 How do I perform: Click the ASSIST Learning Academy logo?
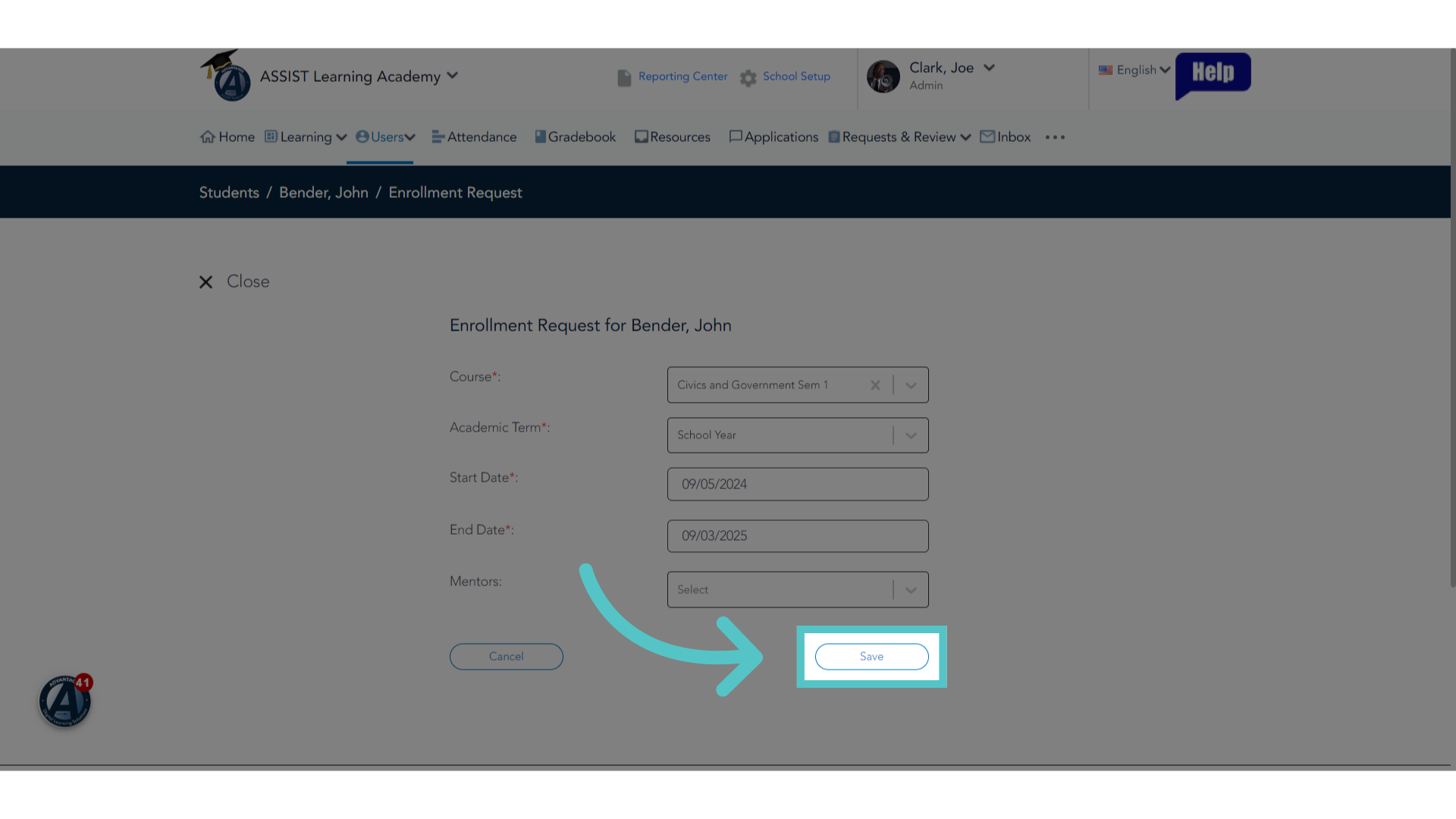point(225,76)
